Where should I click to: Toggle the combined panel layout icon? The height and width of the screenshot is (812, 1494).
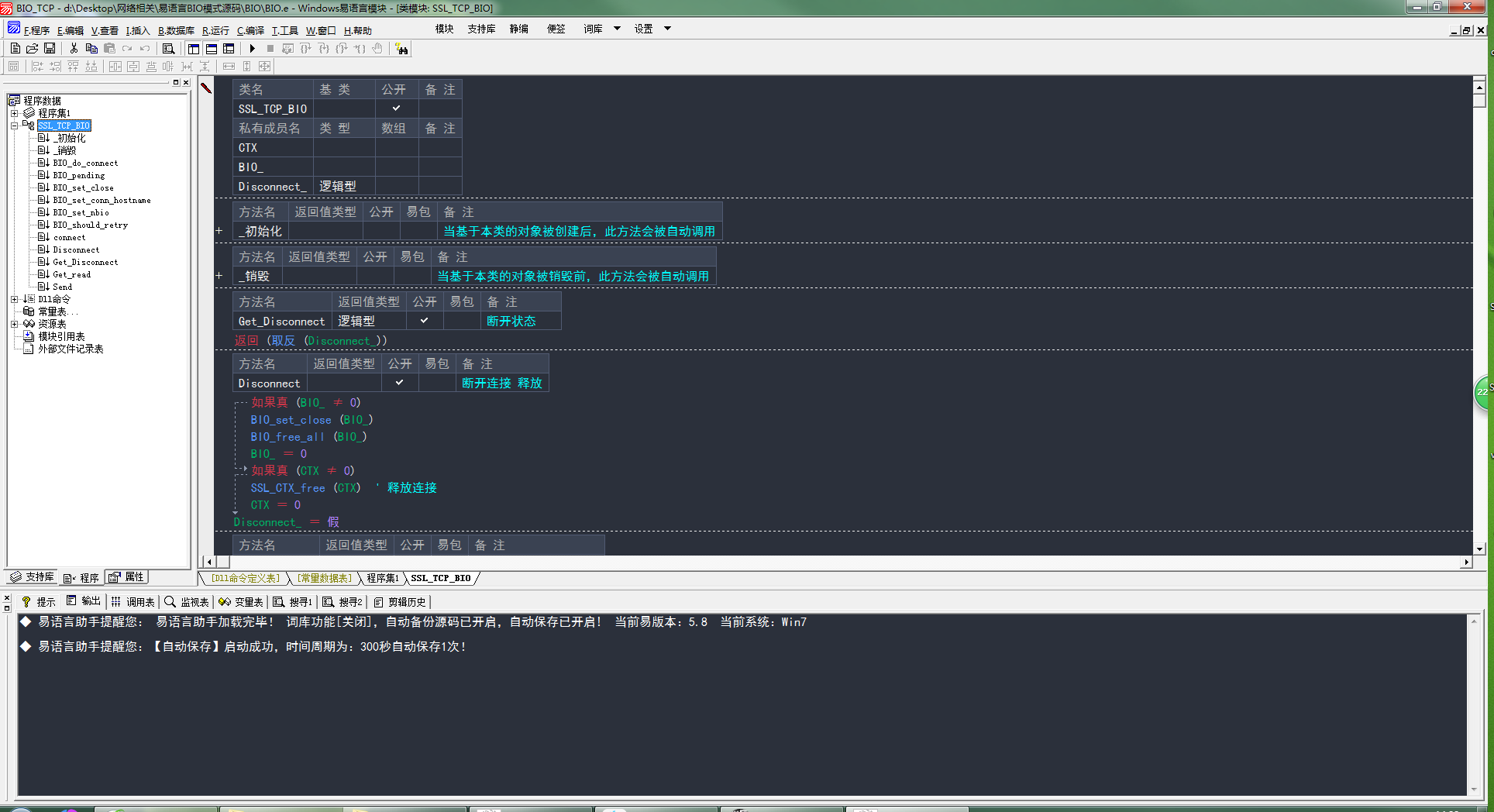[229, 48]
